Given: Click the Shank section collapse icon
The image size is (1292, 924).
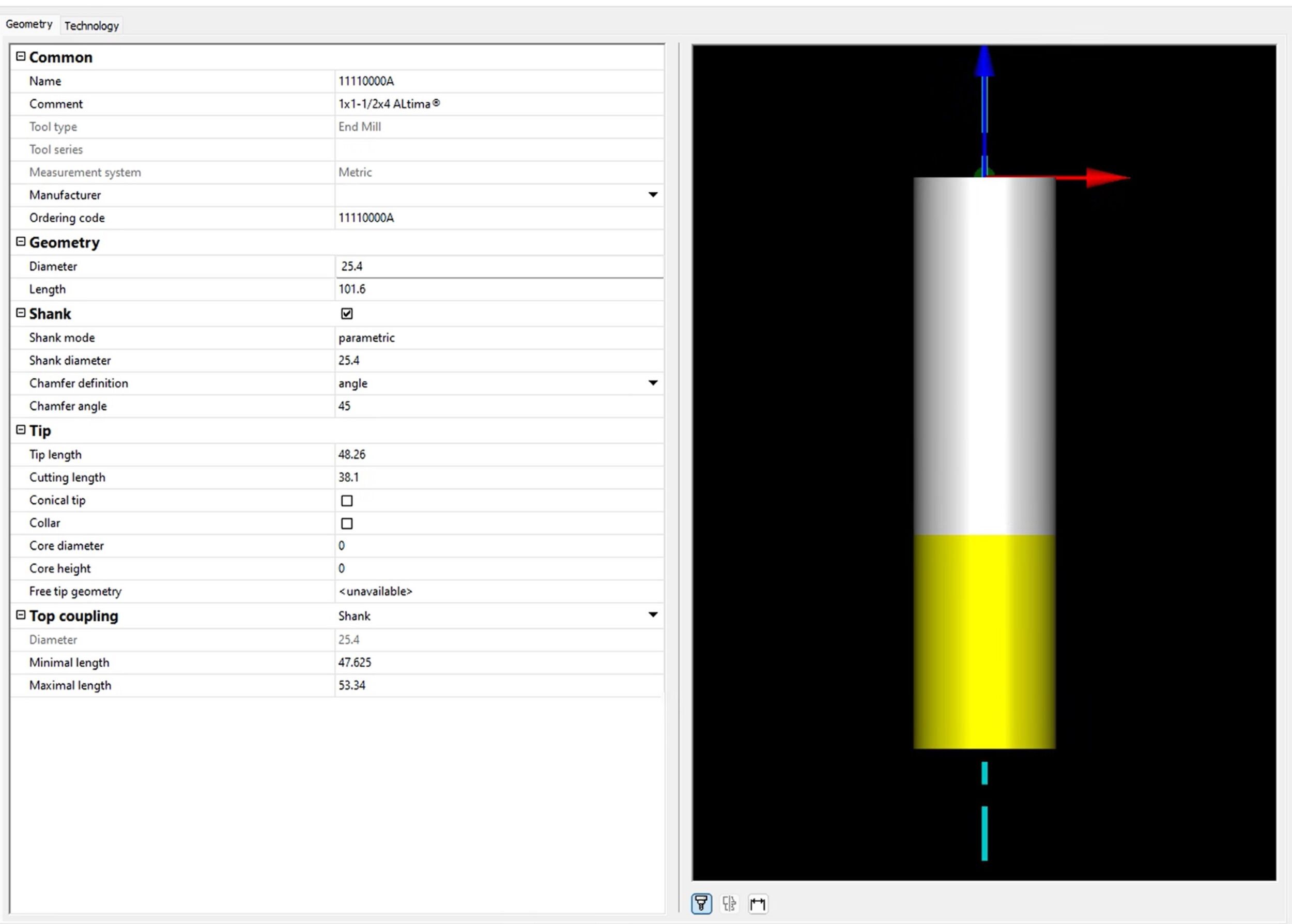Looking at the screenshot, I should (x=21, y=313).
